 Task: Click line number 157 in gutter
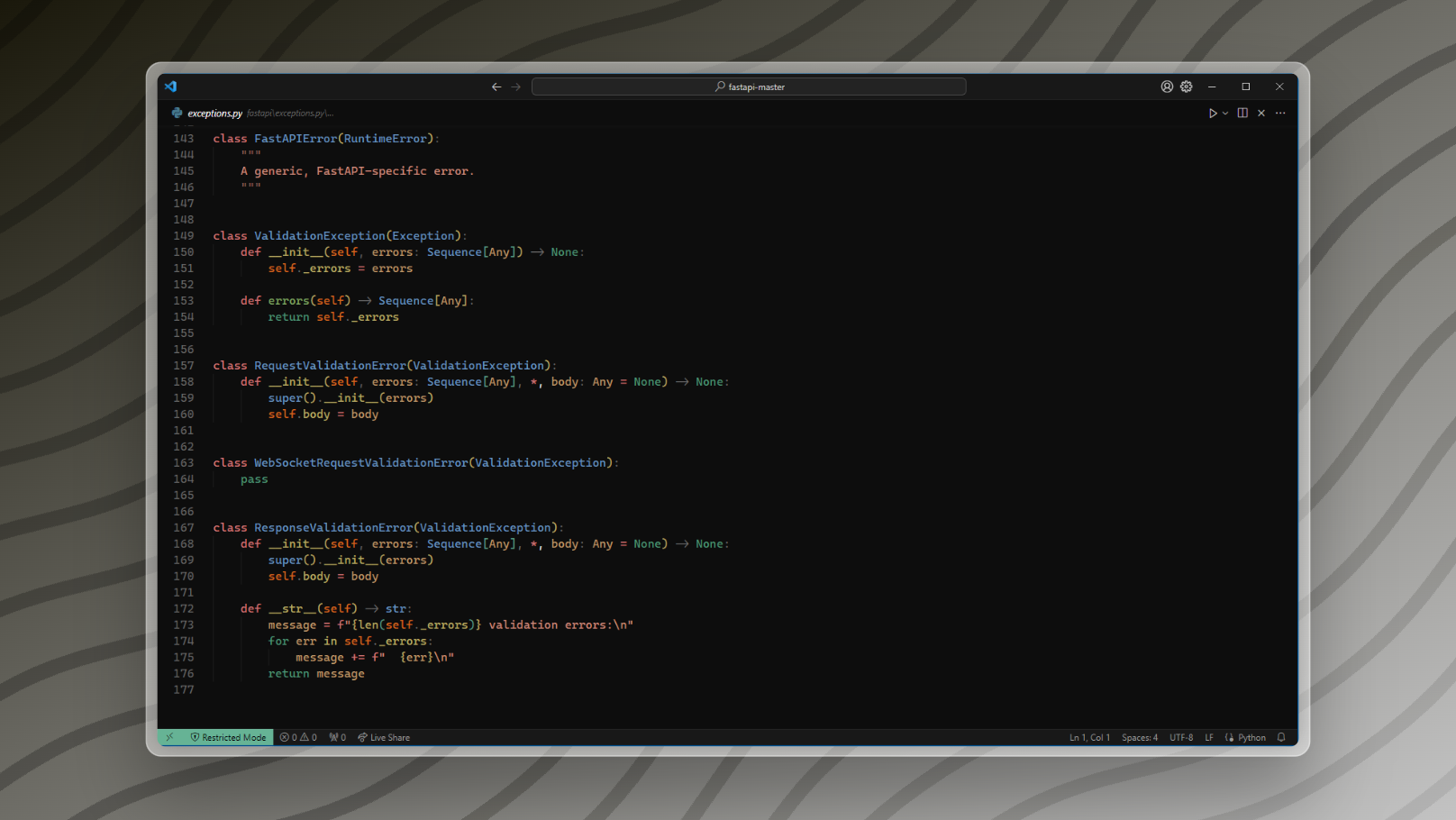(184, 366)
